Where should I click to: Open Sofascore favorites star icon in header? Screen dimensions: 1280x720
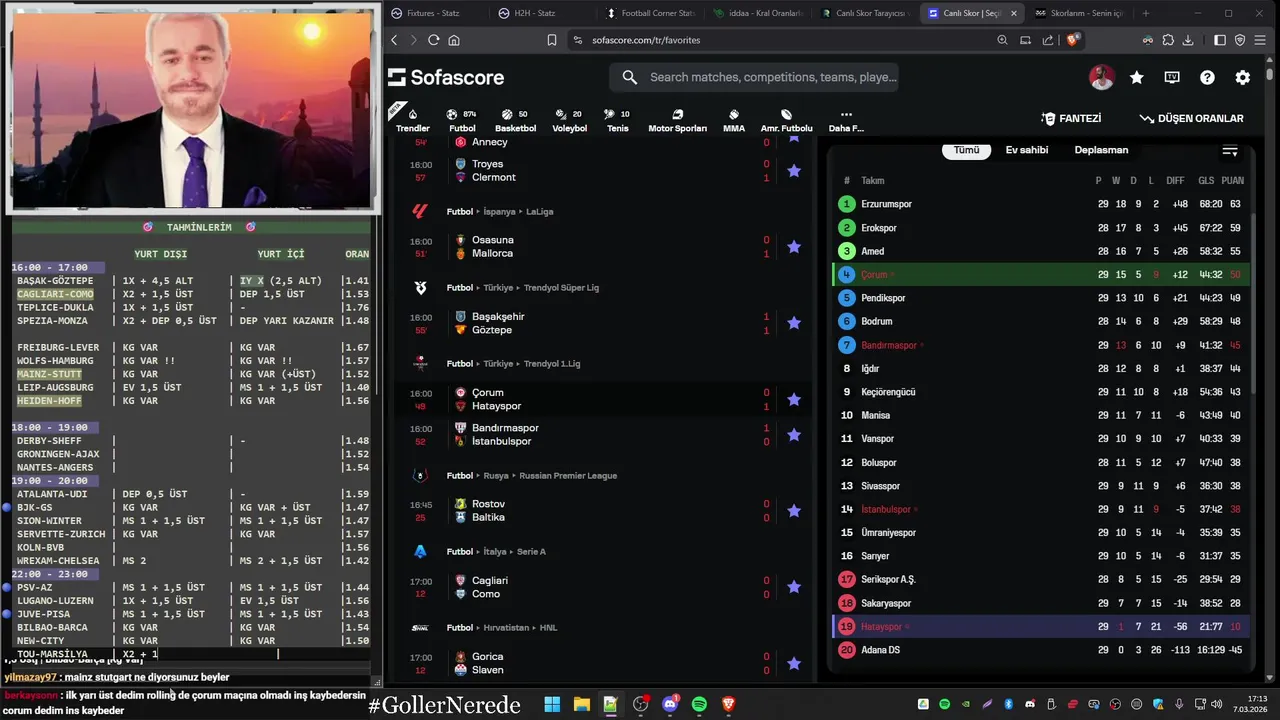1137,77
